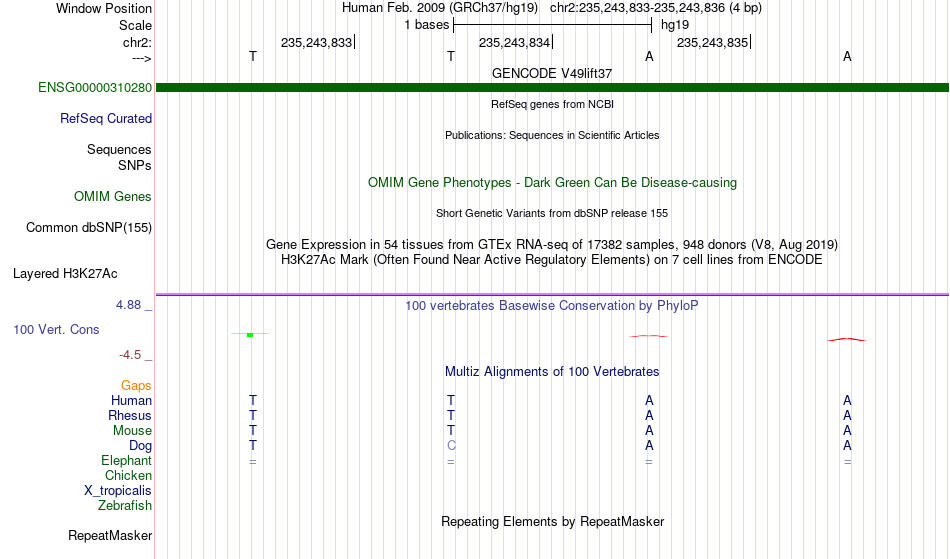Click the RepeatMasker track label
Image resolution: width=950 pixels, height=559 pixels.
[x=110, y=535]
